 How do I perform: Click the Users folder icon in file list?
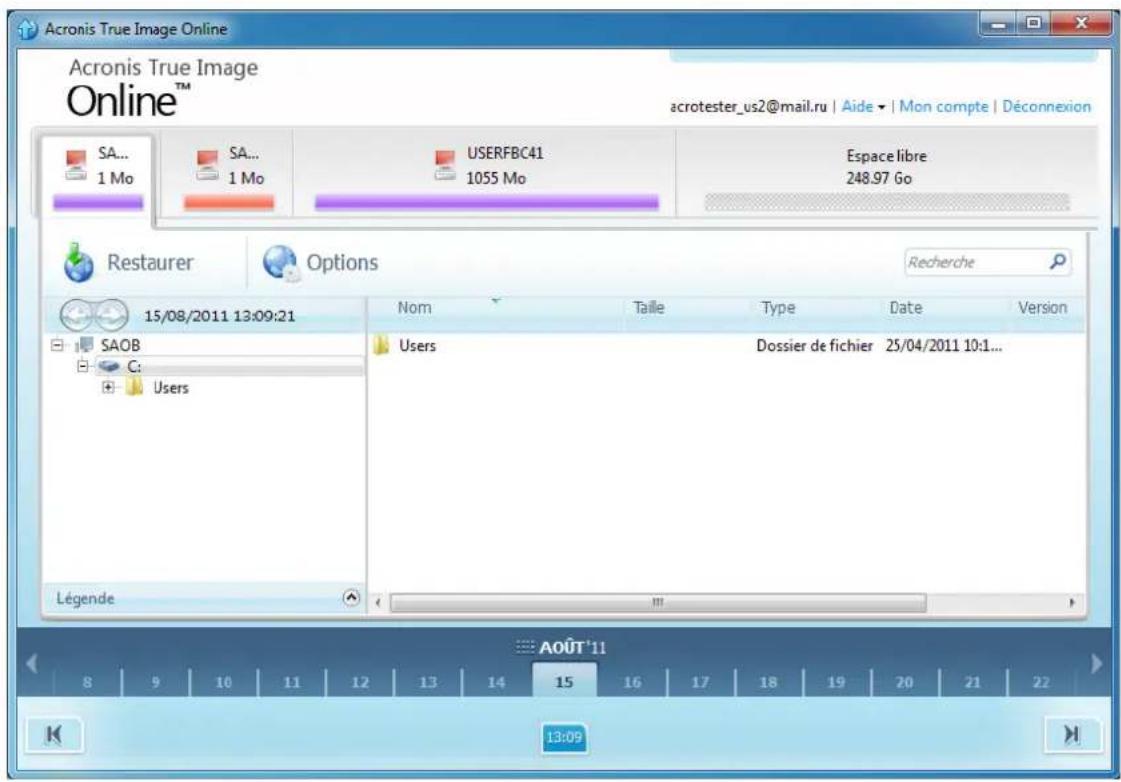[x=382, y=346]
